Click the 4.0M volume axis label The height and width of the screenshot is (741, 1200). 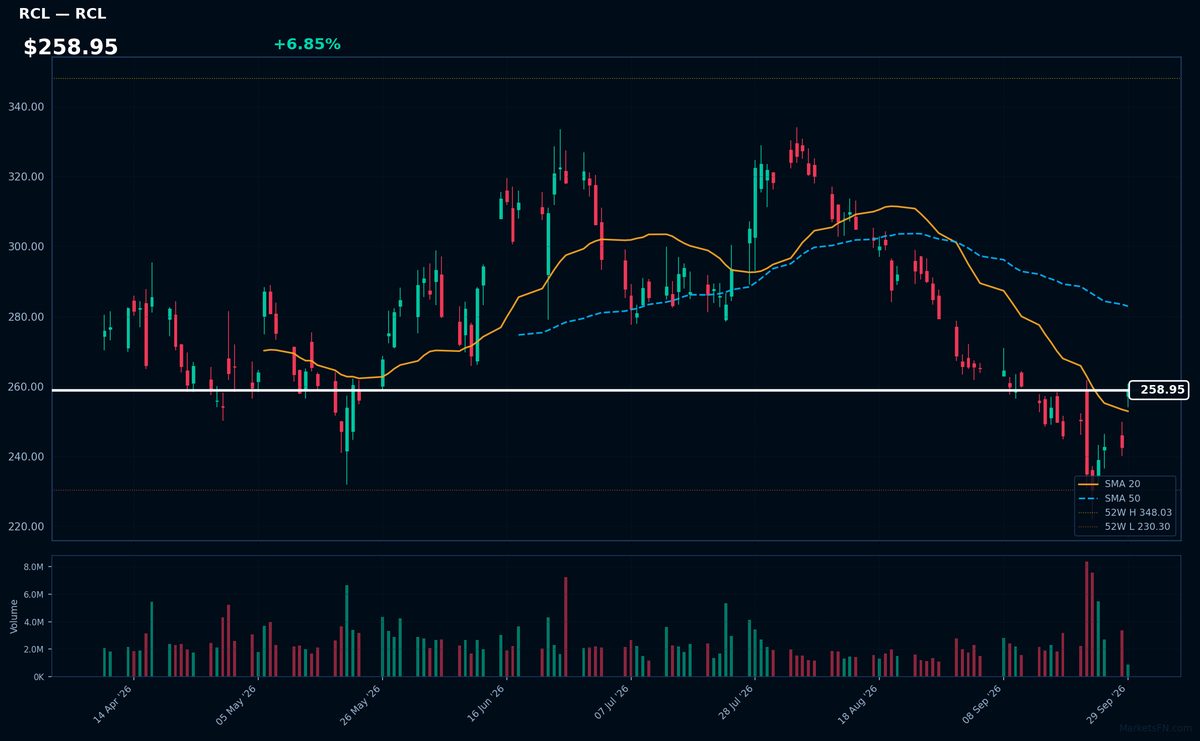point(33,622)
